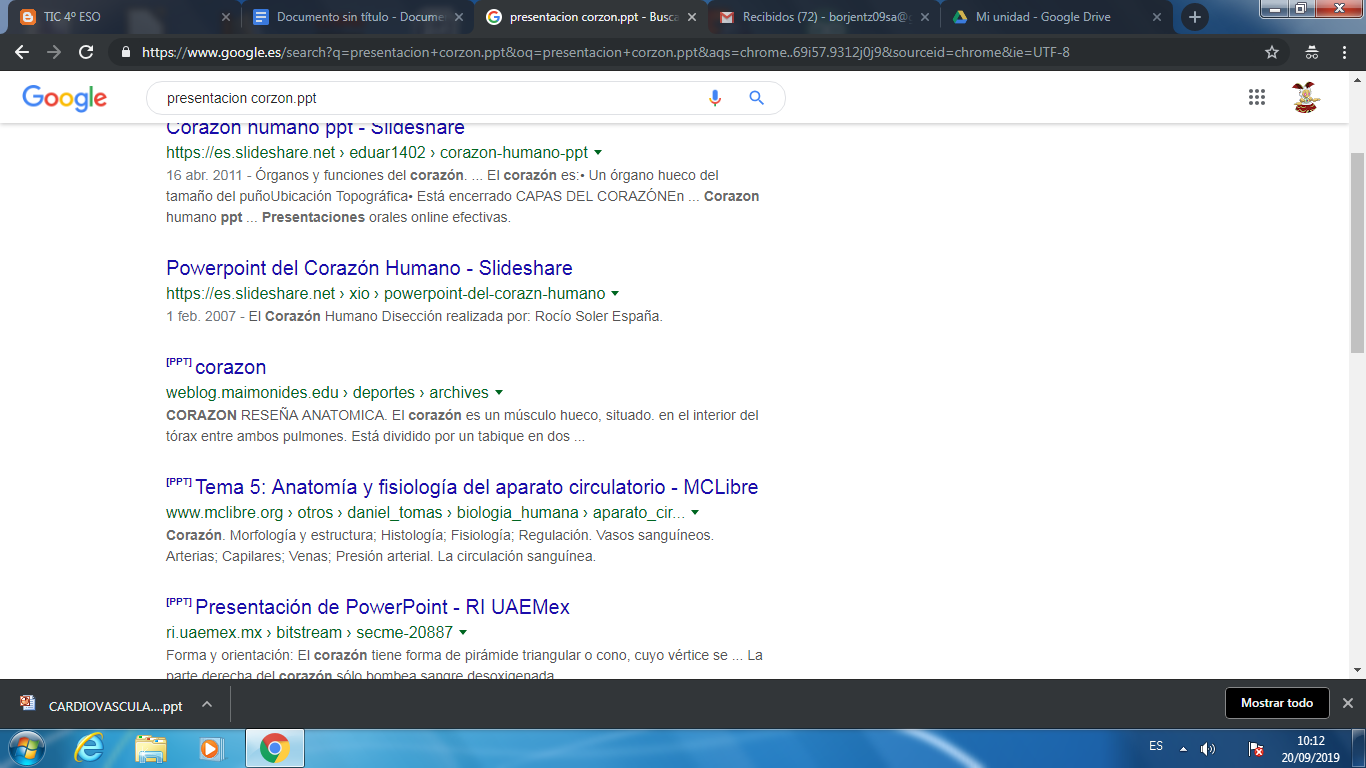Open the incognito indicator icon

pos(1312,52)
